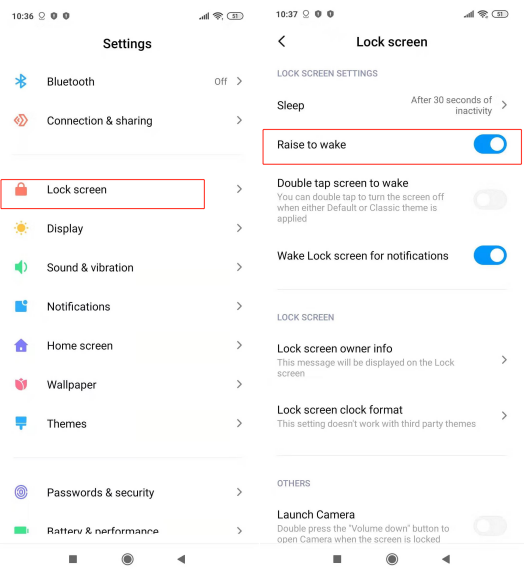This screenshot has height=588, width=524.
Task: Tap the Display sun icon
Action: [x=21, y=228]
